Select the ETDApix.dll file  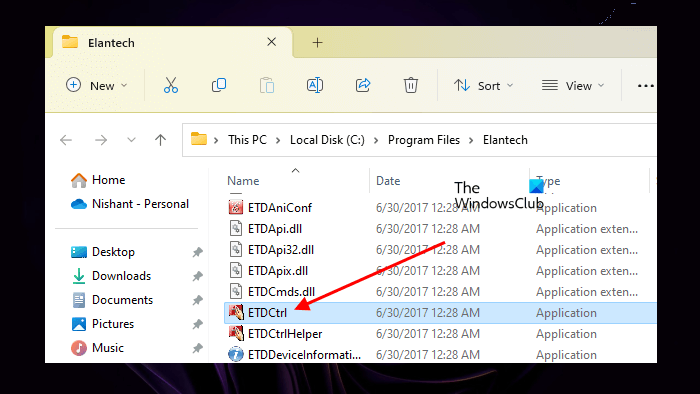click(x=278, y=271)
